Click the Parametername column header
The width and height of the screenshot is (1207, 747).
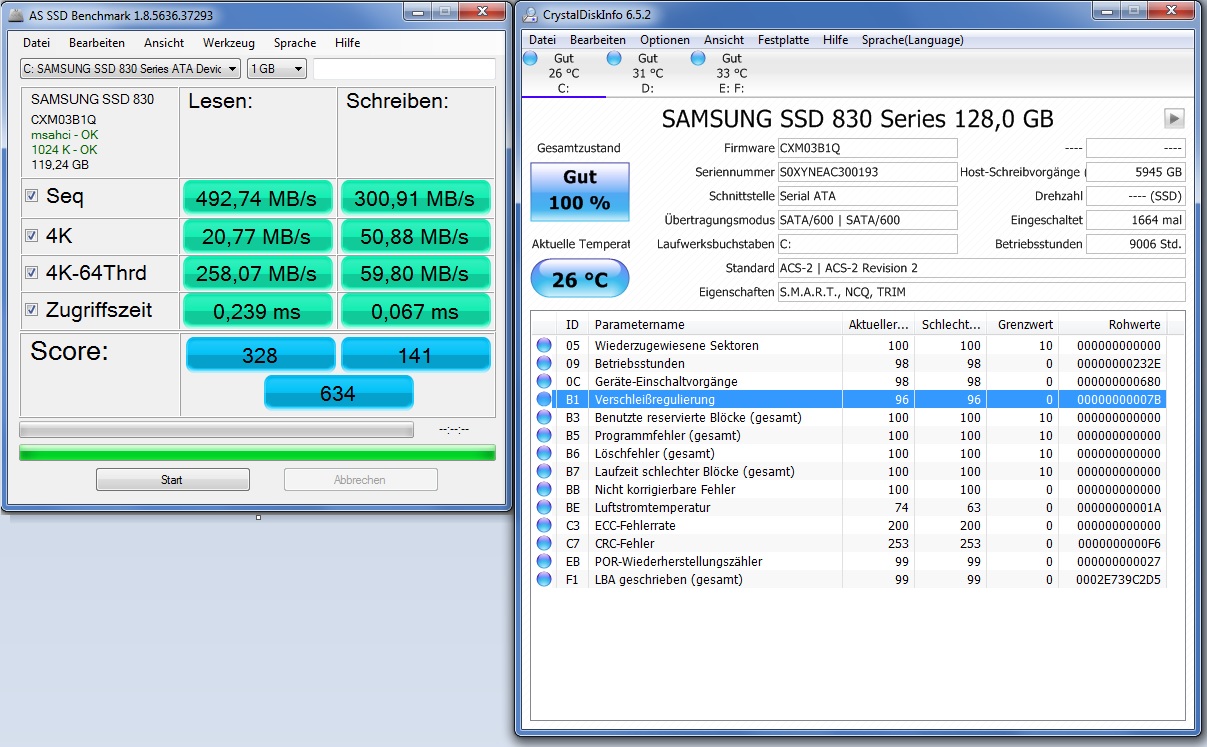pyautogui.click(x=715, y=324)
